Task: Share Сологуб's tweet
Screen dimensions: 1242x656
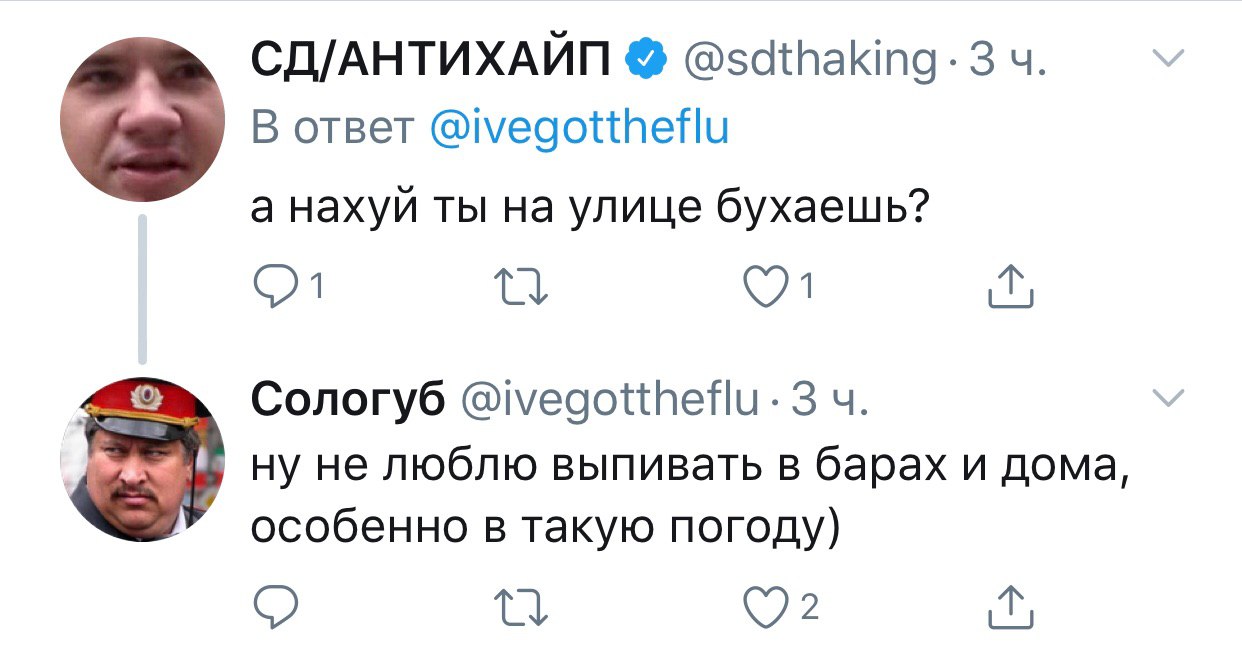Action: 1009,608
